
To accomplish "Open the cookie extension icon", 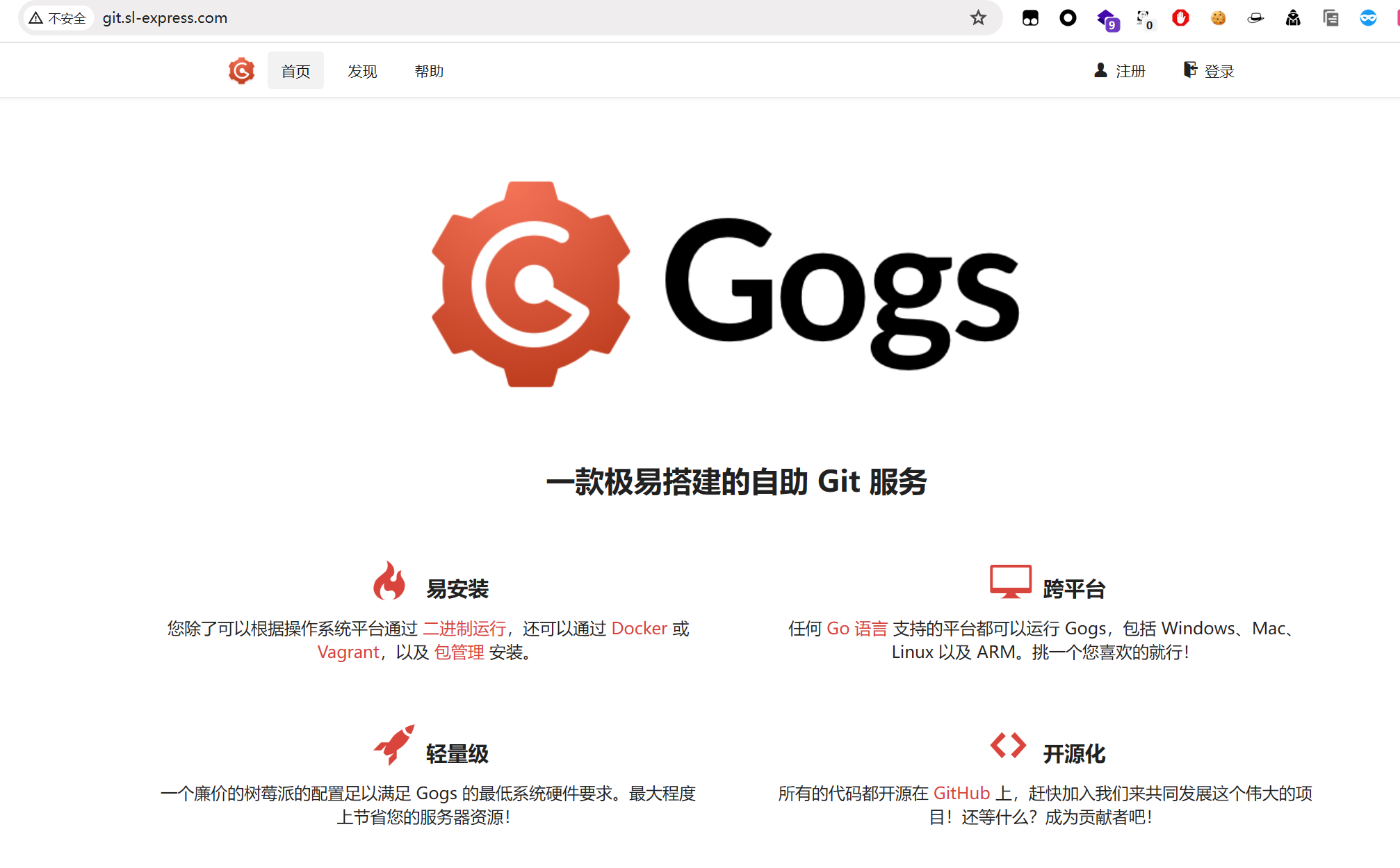I will click(x=1218, y=18).
